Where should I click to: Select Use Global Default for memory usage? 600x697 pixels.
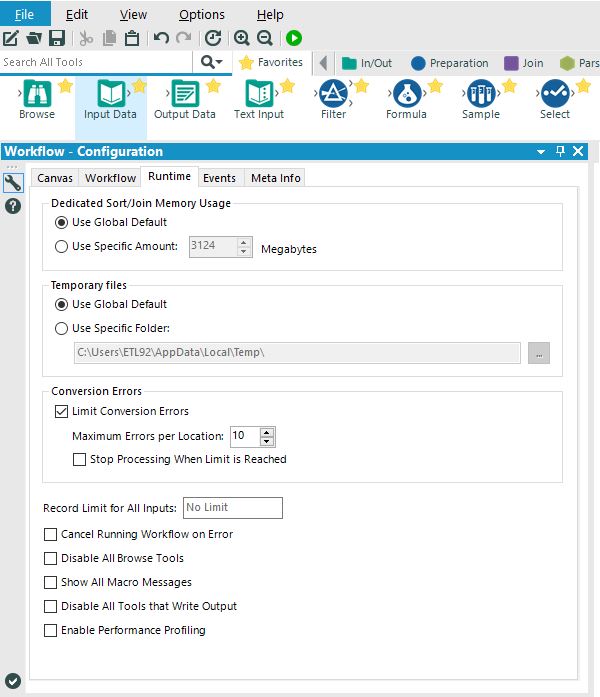(x=61, y=222)
